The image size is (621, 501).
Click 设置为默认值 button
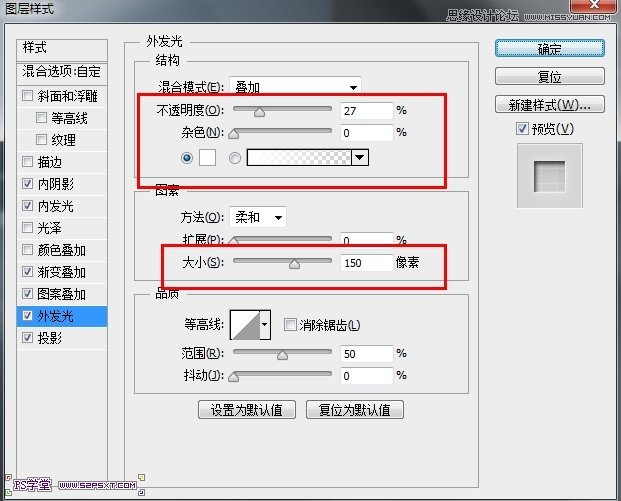[247, 410]
